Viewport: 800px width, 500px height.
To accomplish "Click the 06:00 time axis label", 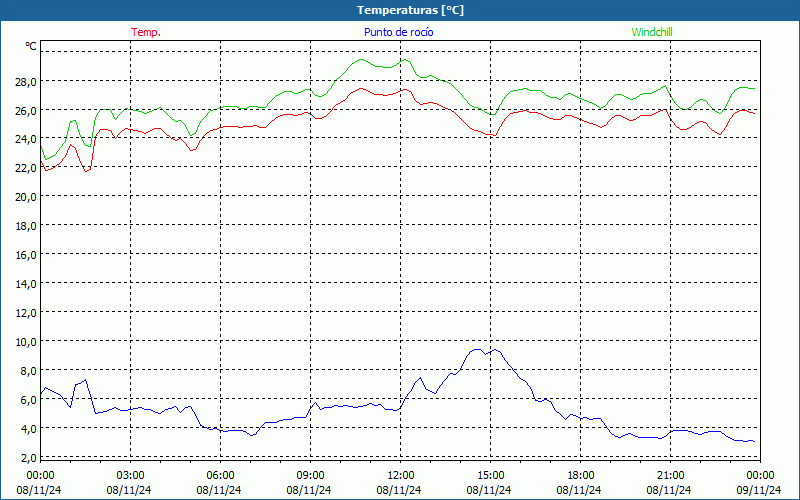I will (x=220, y=476).
